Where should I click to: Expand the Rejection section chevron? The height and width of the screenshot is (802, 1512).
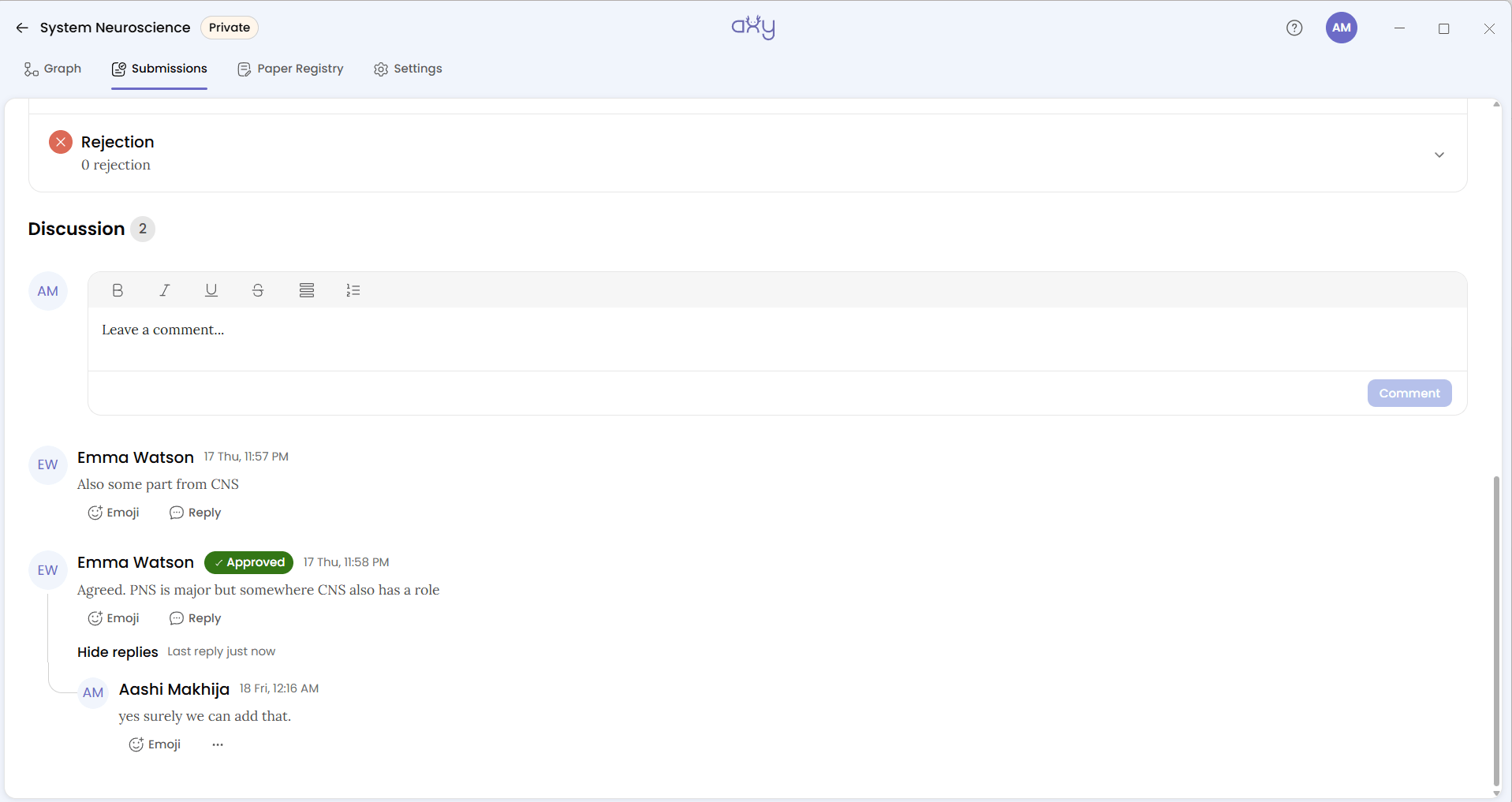(1439, 155)
